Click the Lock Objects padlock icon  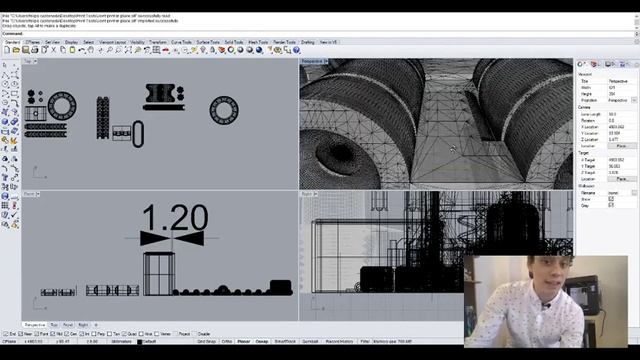pyautogui.click(x=212, y=50)
